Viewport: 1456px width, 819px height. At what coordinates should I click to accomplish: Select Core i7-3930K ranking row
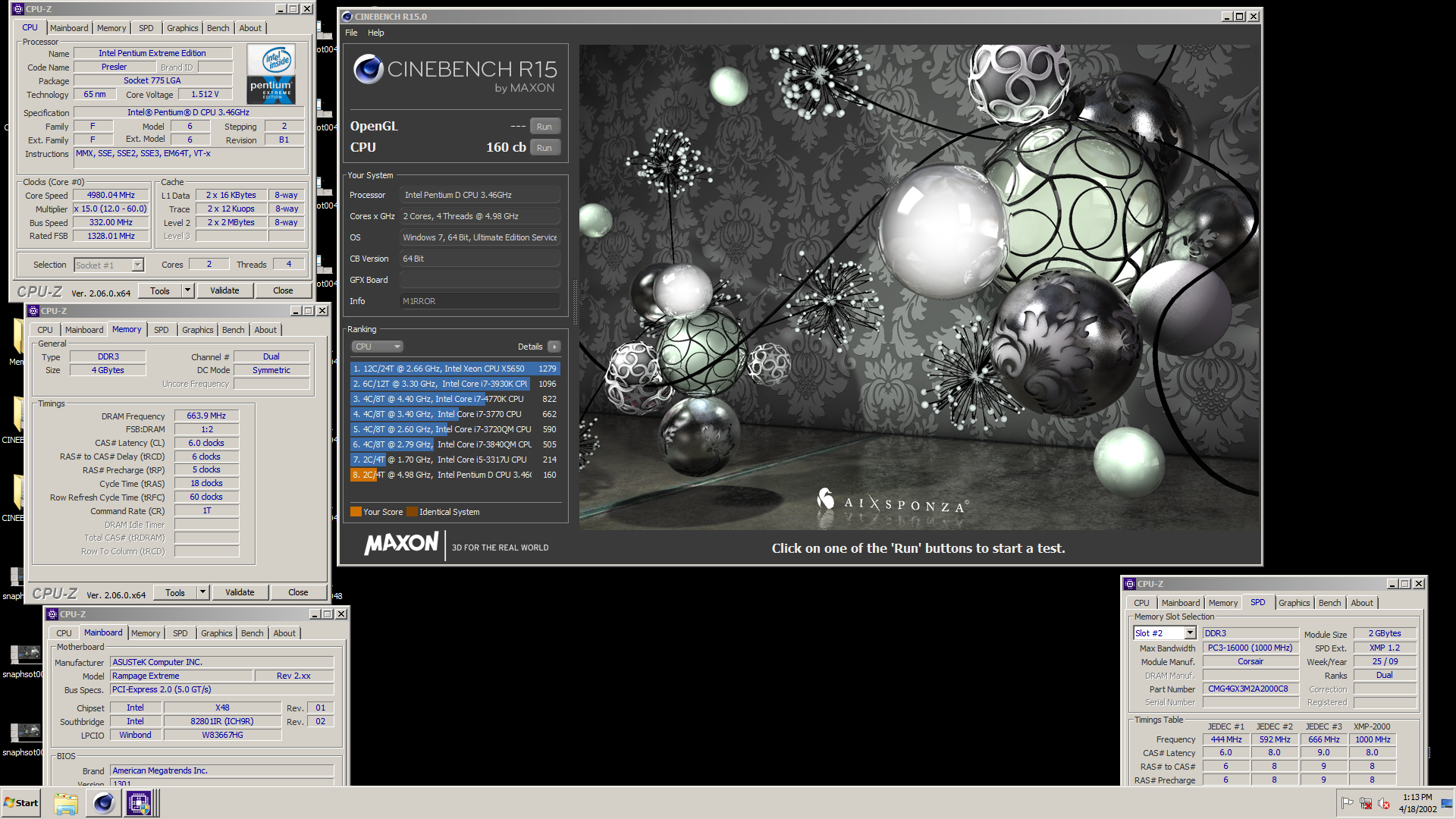click(455, 384)
